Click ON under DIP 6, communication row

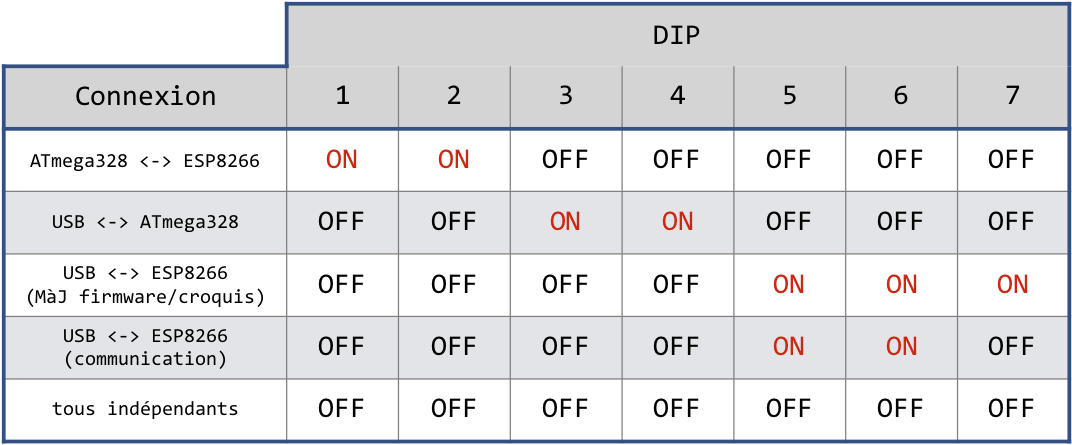click(901, 346)
